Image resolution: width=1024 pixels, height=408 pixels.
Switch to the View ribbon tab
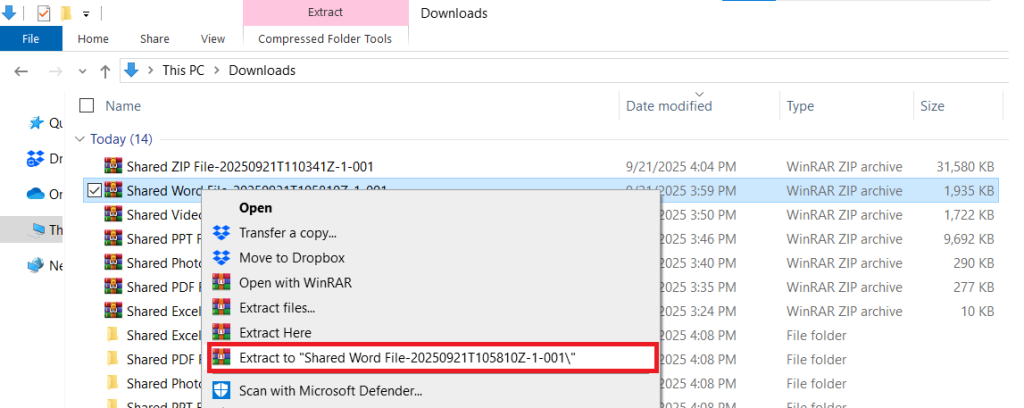pos(213,39)
